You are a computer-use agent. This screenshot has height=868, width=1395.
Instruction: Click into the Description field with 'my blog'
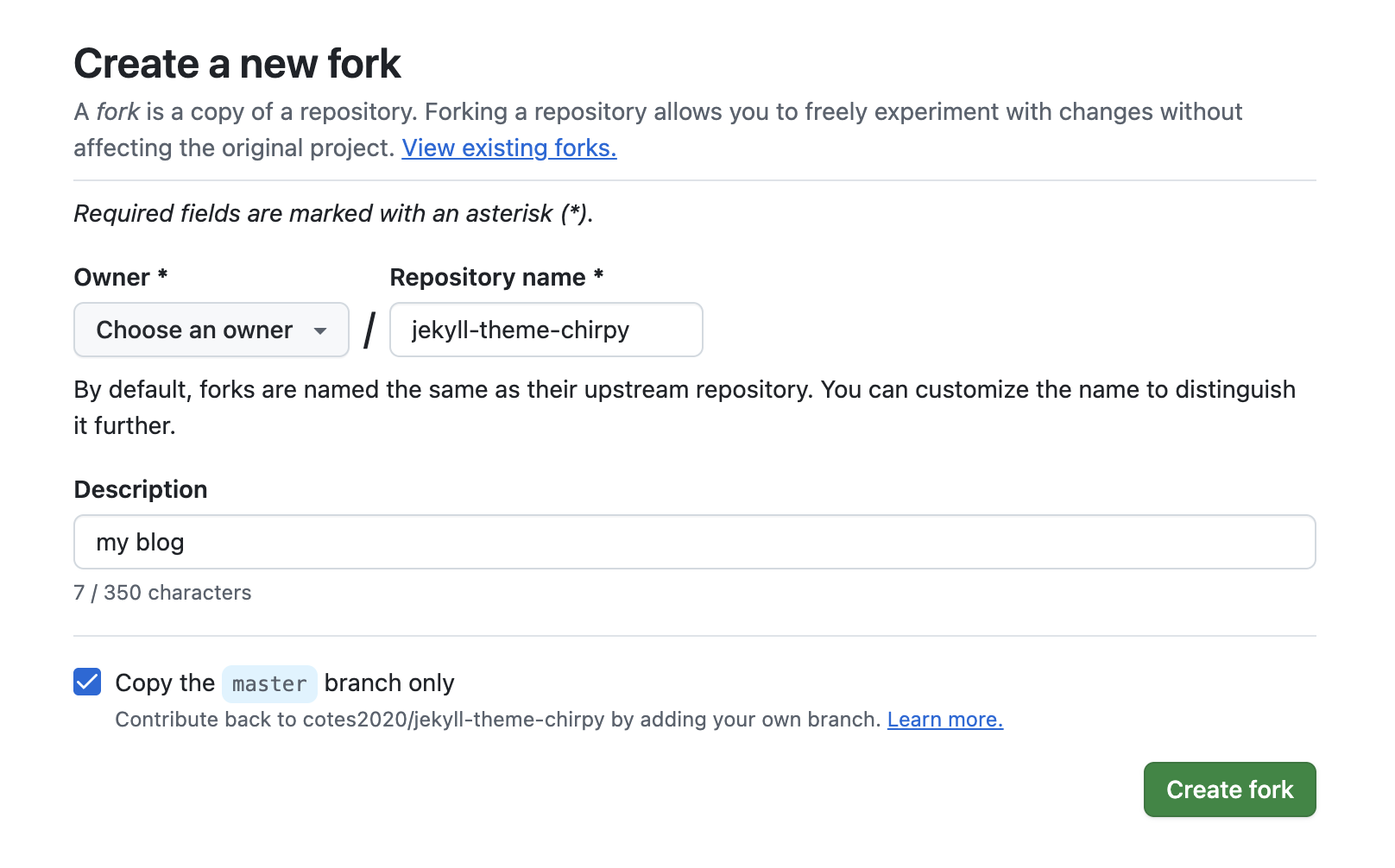(694, 542)
